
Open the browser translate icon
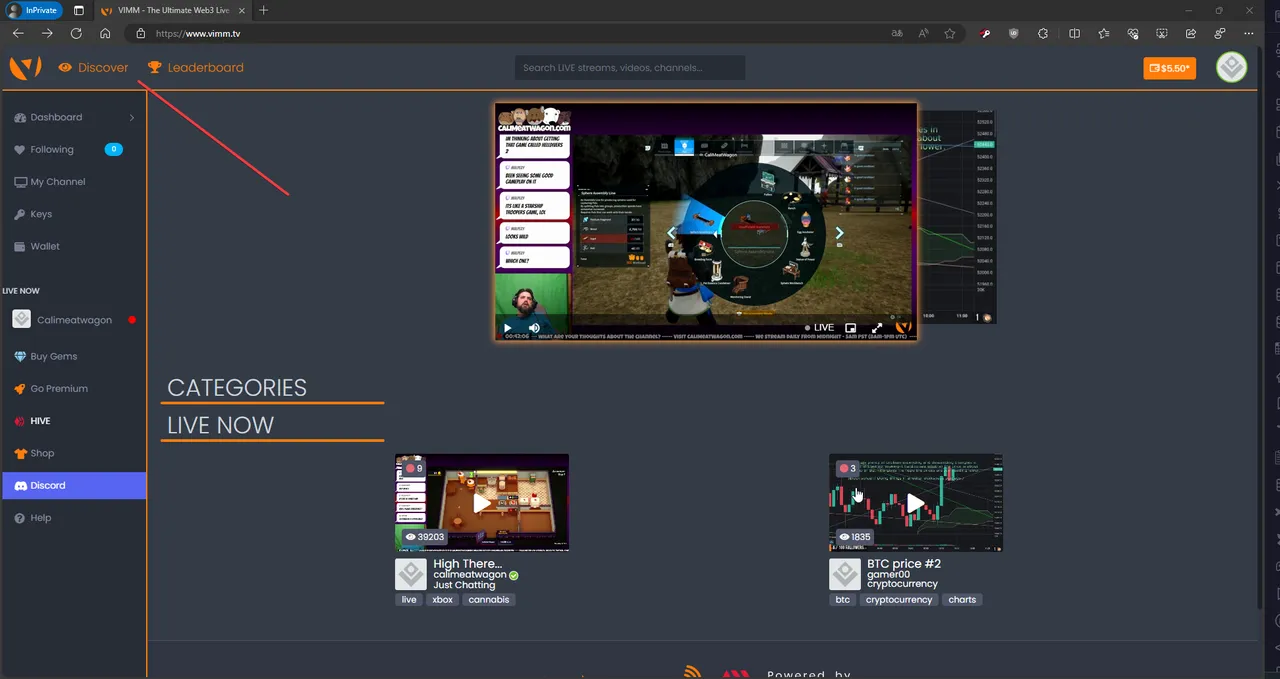click(x=898, y=33)
